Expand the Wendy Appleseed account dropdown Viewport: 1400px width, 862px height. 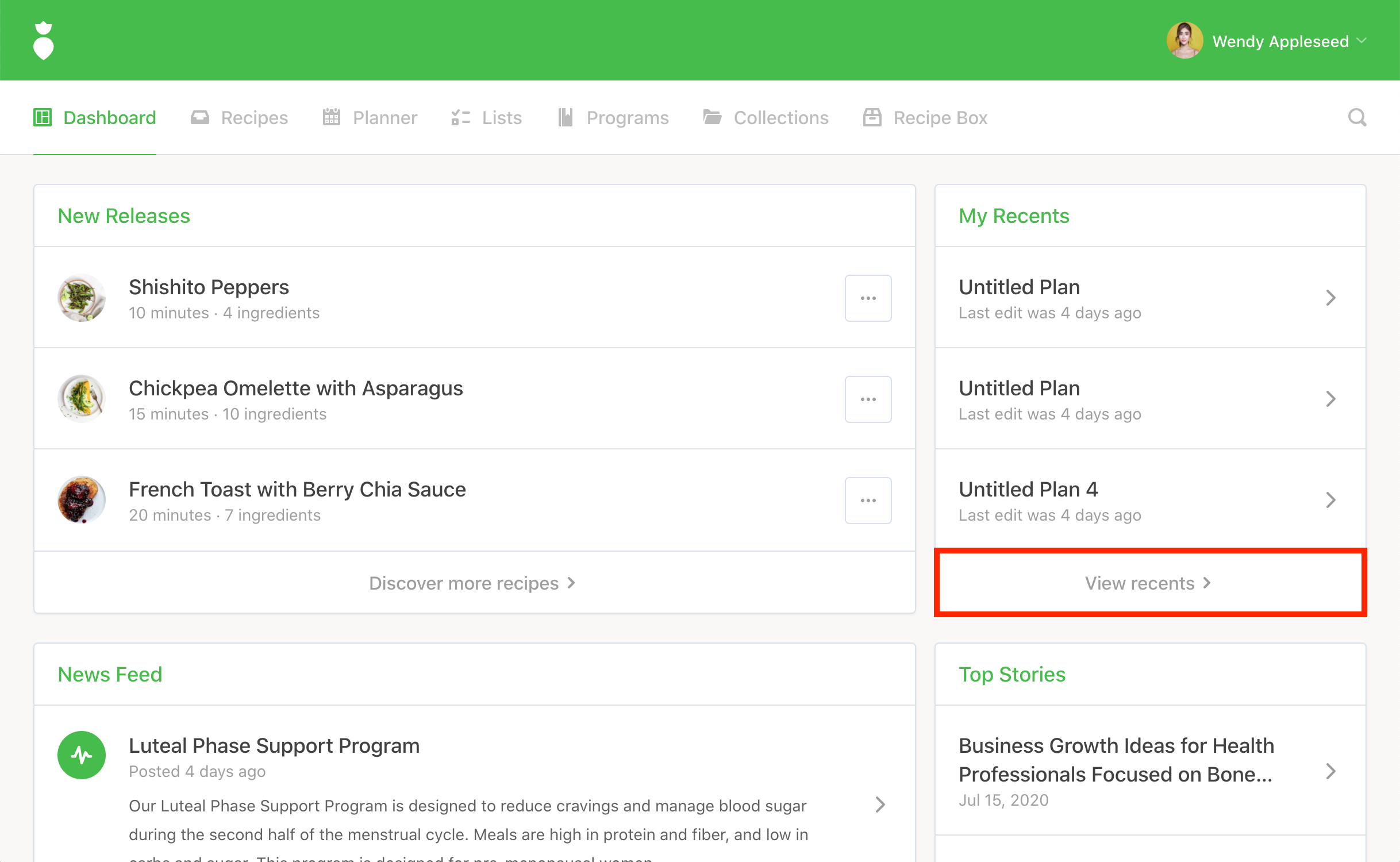[x=1362, y=41]
